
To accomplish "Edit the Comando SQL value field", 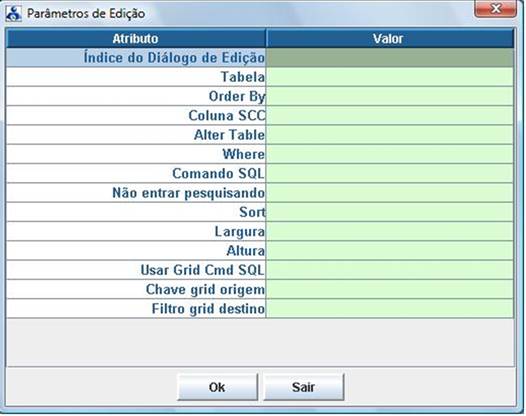I will (390, 173).
